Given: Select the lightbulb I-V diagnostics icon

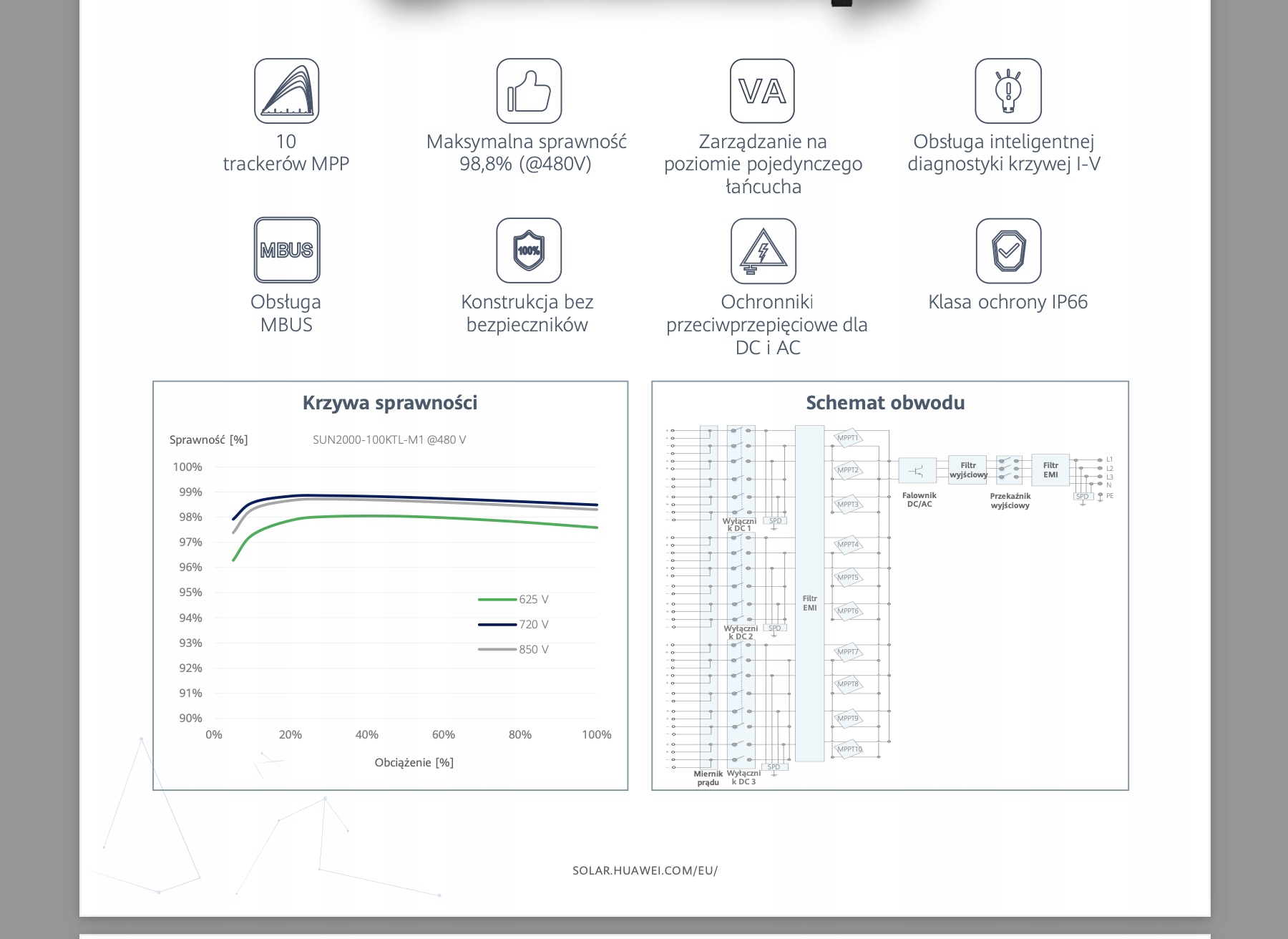Looking at the screenshot, I should [1008, 91].
